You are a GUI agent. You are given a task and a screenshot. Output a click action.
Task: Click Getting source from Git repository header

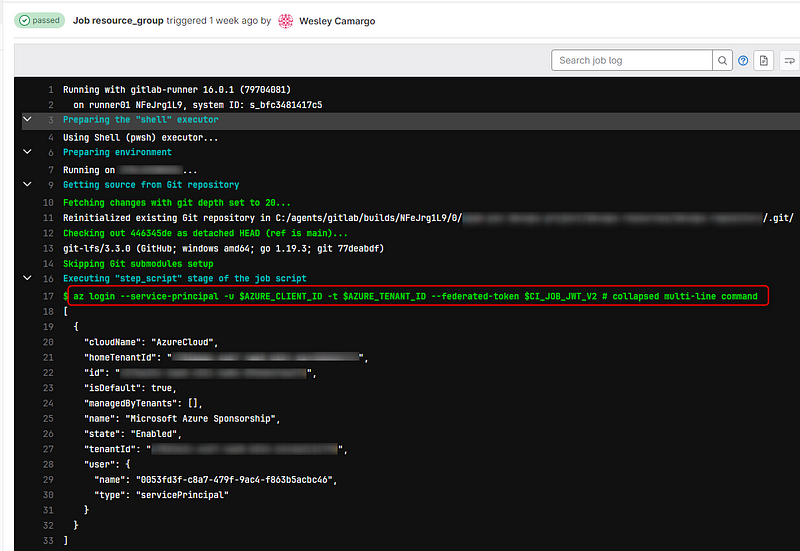click(x=151, y=185)
